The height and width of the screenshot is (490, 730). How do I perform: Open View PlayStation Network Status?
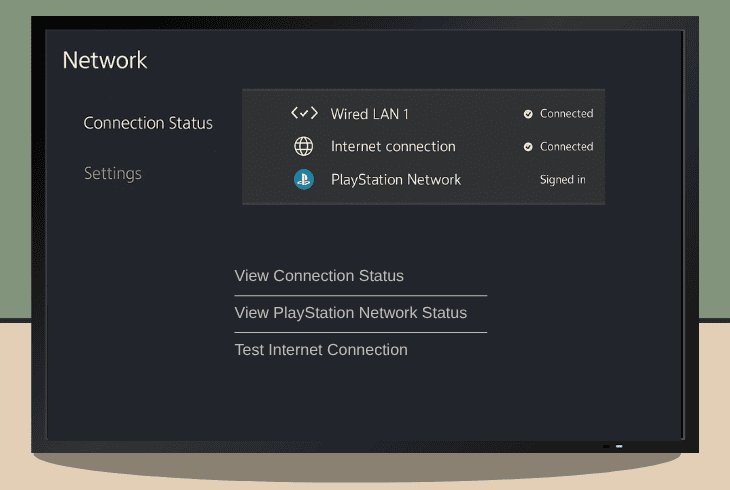pyautogui.click(x=351, y=313)
